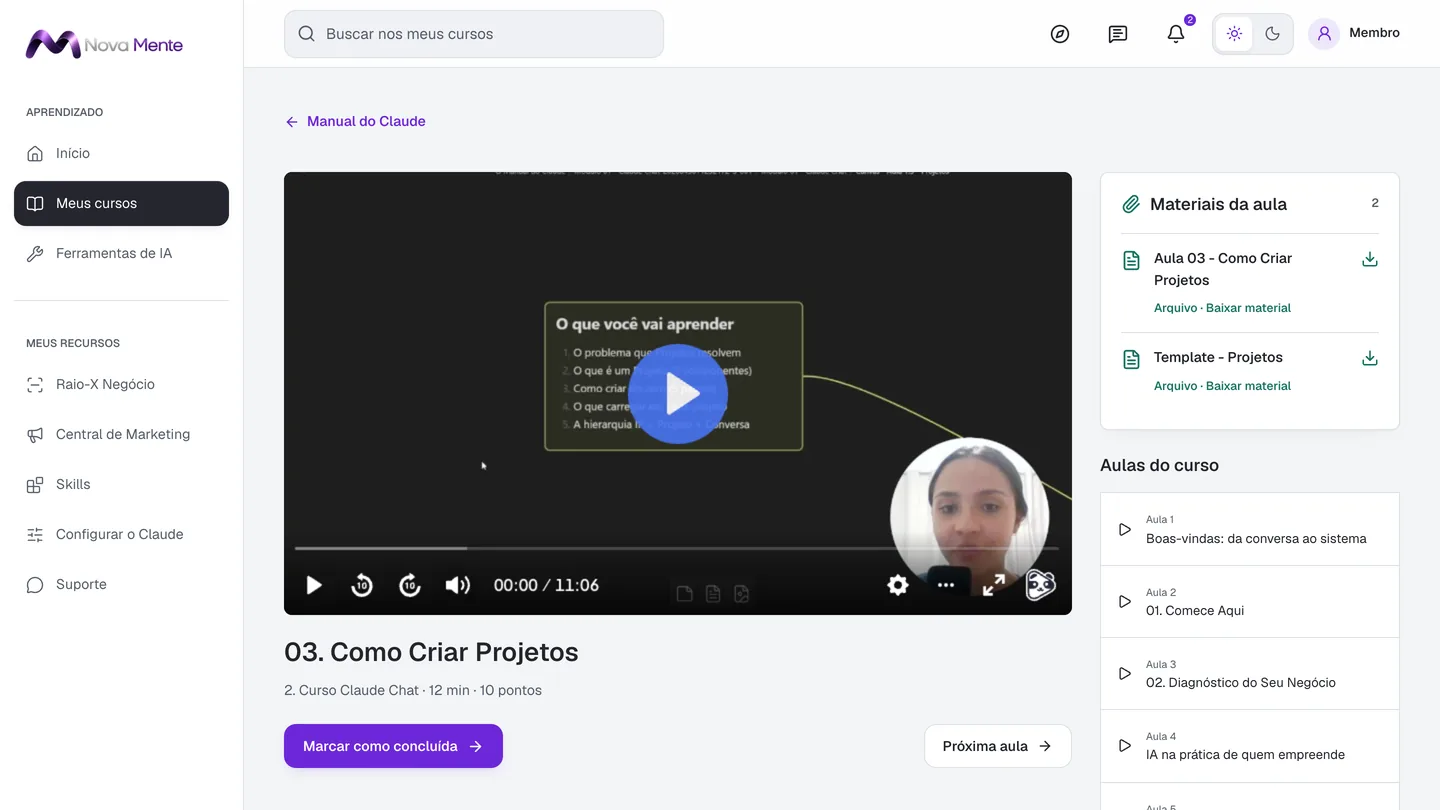Click the Nova Mente logo
Viewport: 1440px width, 810px height.
tap(104, 44)
